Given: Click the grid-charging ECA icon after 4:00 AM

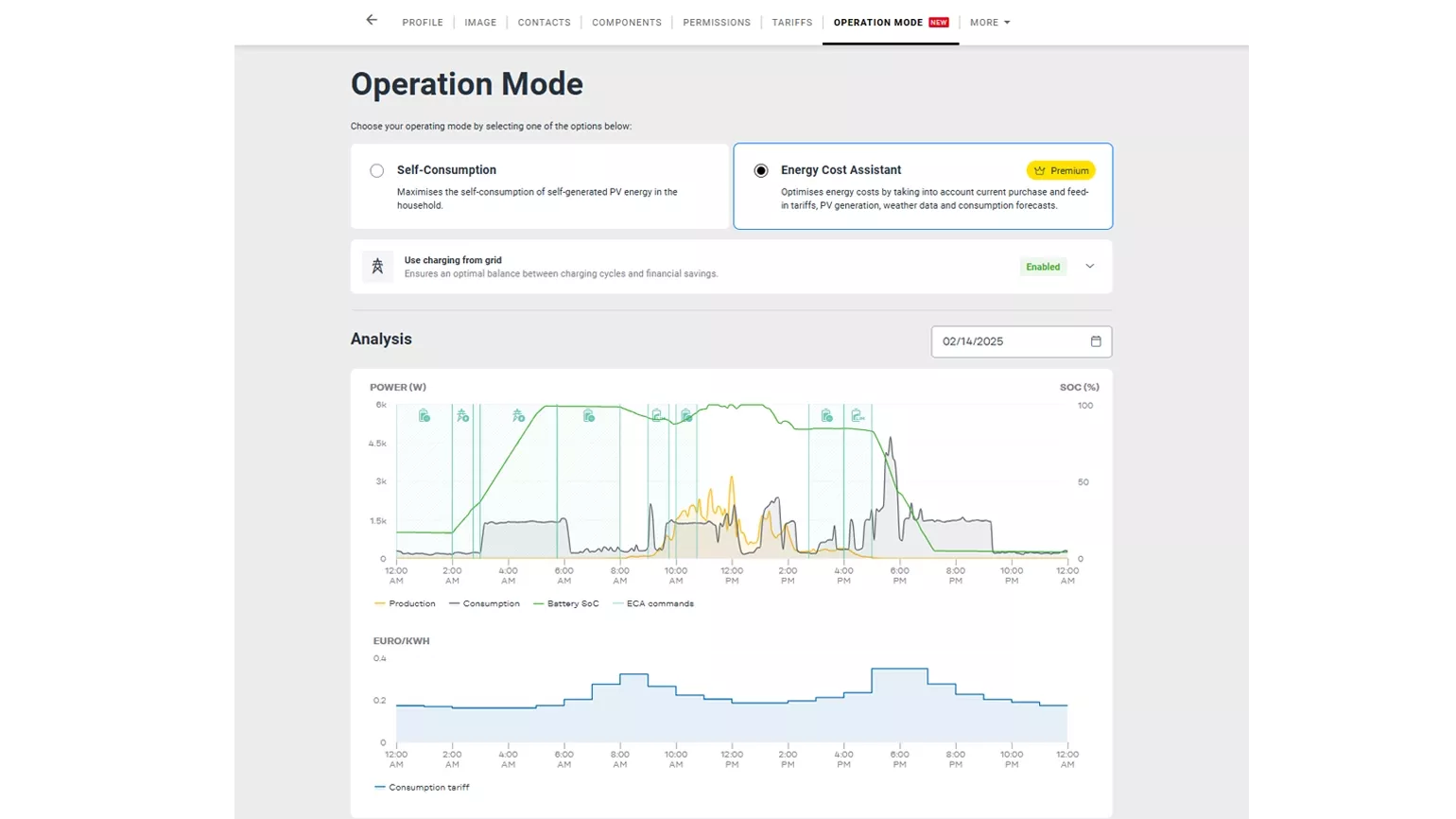Looking at the screenshot, I should pos(518,416).
